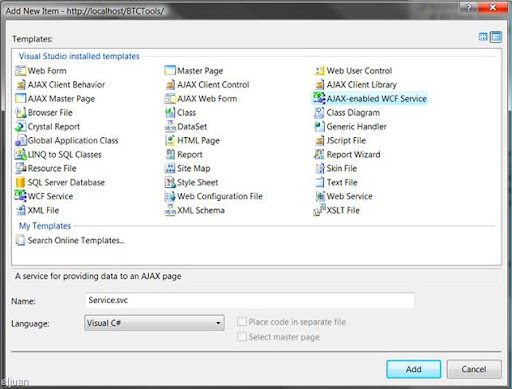Select the Resource File icon
Screen dimensions: 512x389
tap(20, 168)
